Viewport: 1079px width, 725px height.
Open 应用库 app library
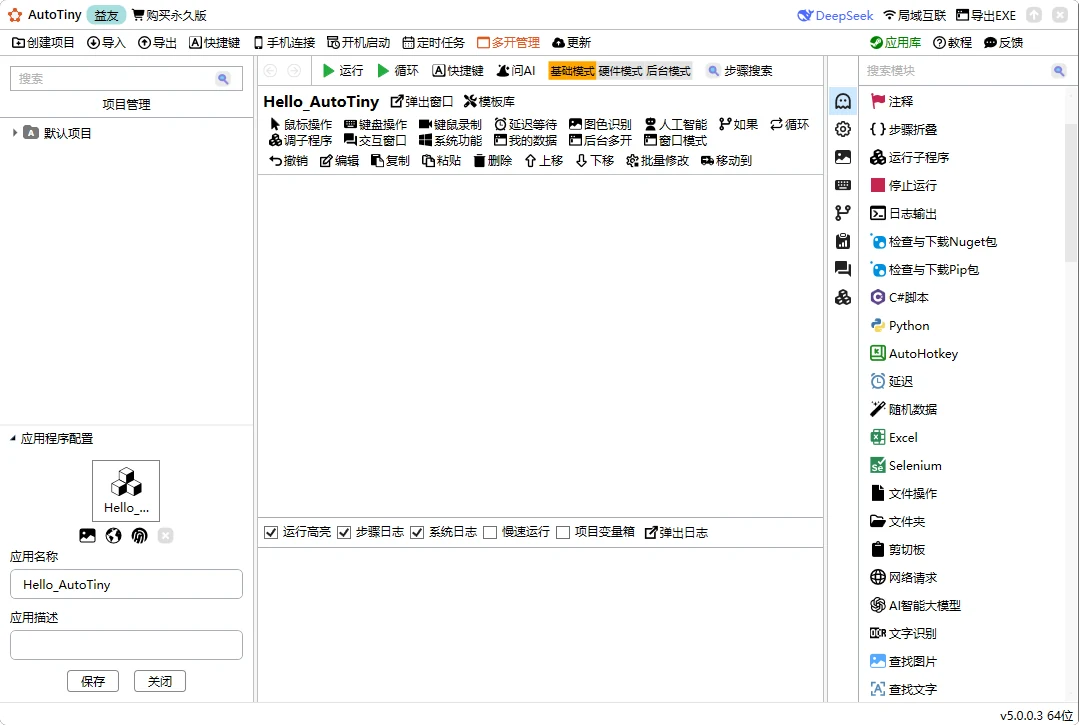(x=895, y=43)
